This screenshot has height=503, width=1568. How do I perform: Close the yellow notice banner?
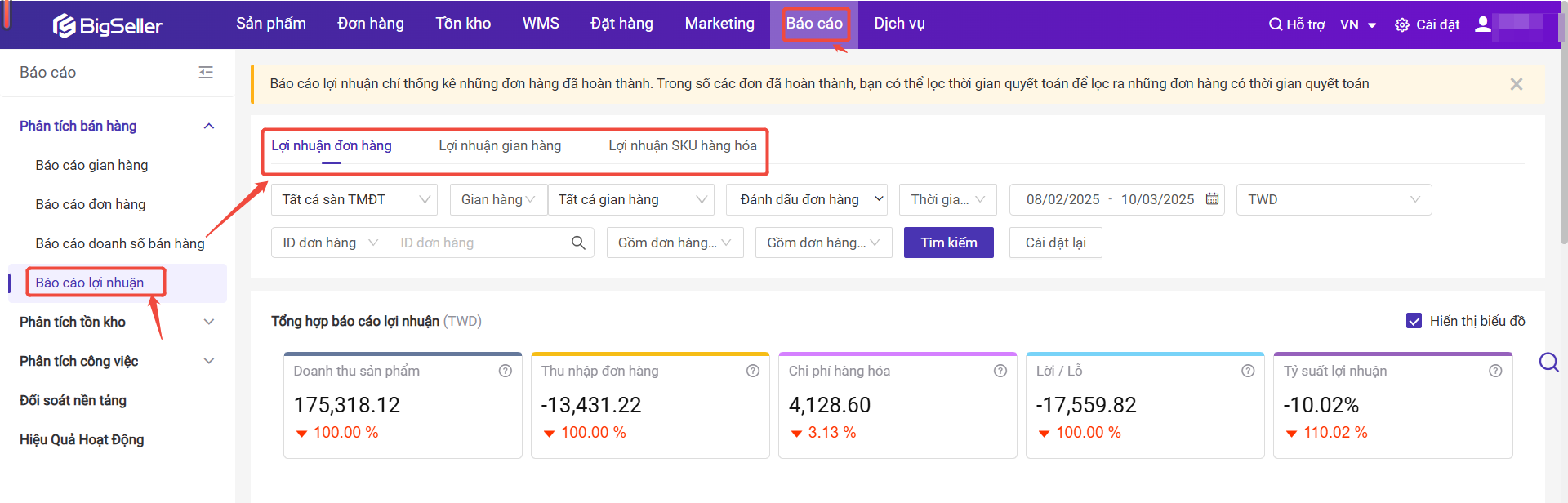tap(1517, 84)
